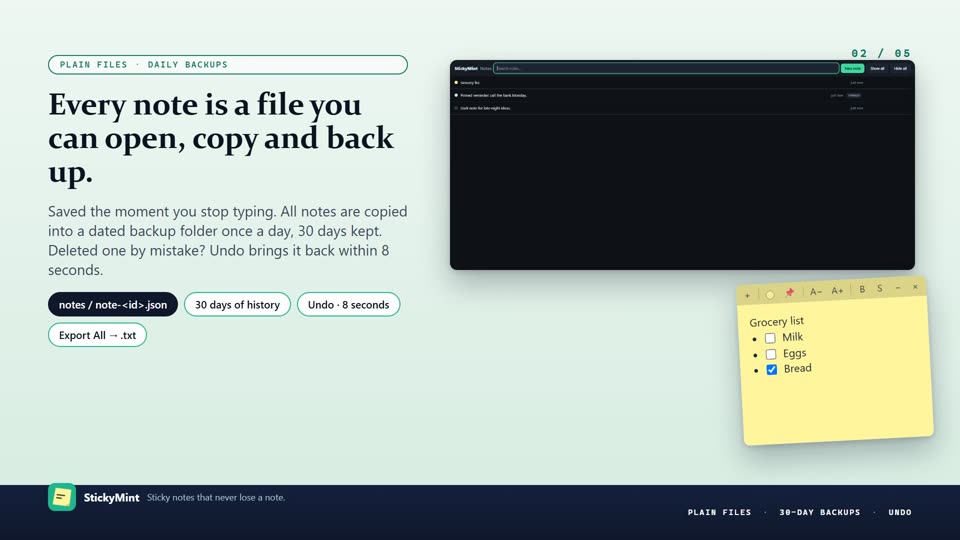
Task: Click the 'PLAIN FILES · DAILY BACKUPS' banner
Action: (x=228, y=64)
